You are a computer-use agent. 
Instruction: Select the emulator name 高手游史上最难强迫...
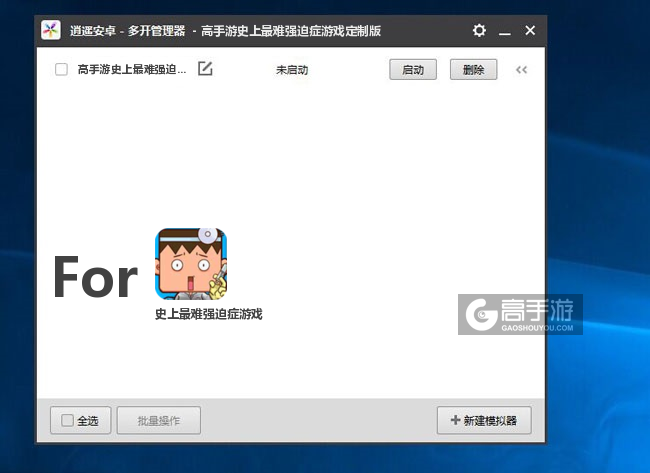click(132, 69)
